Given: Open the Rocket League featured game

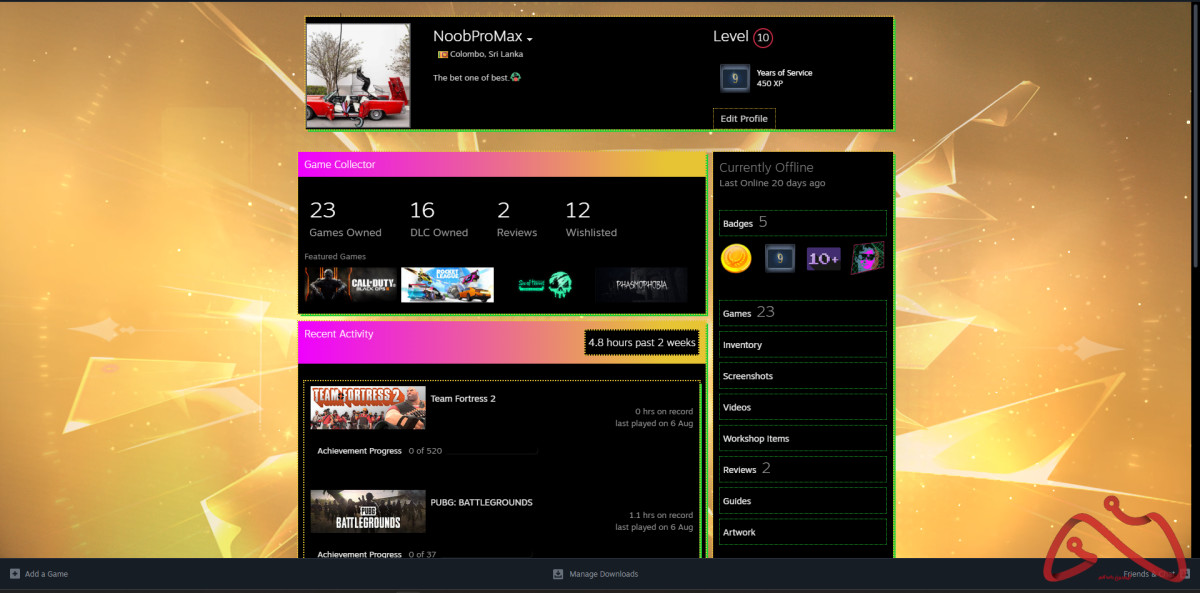Looking at the screenshot, I should (447, 285).
